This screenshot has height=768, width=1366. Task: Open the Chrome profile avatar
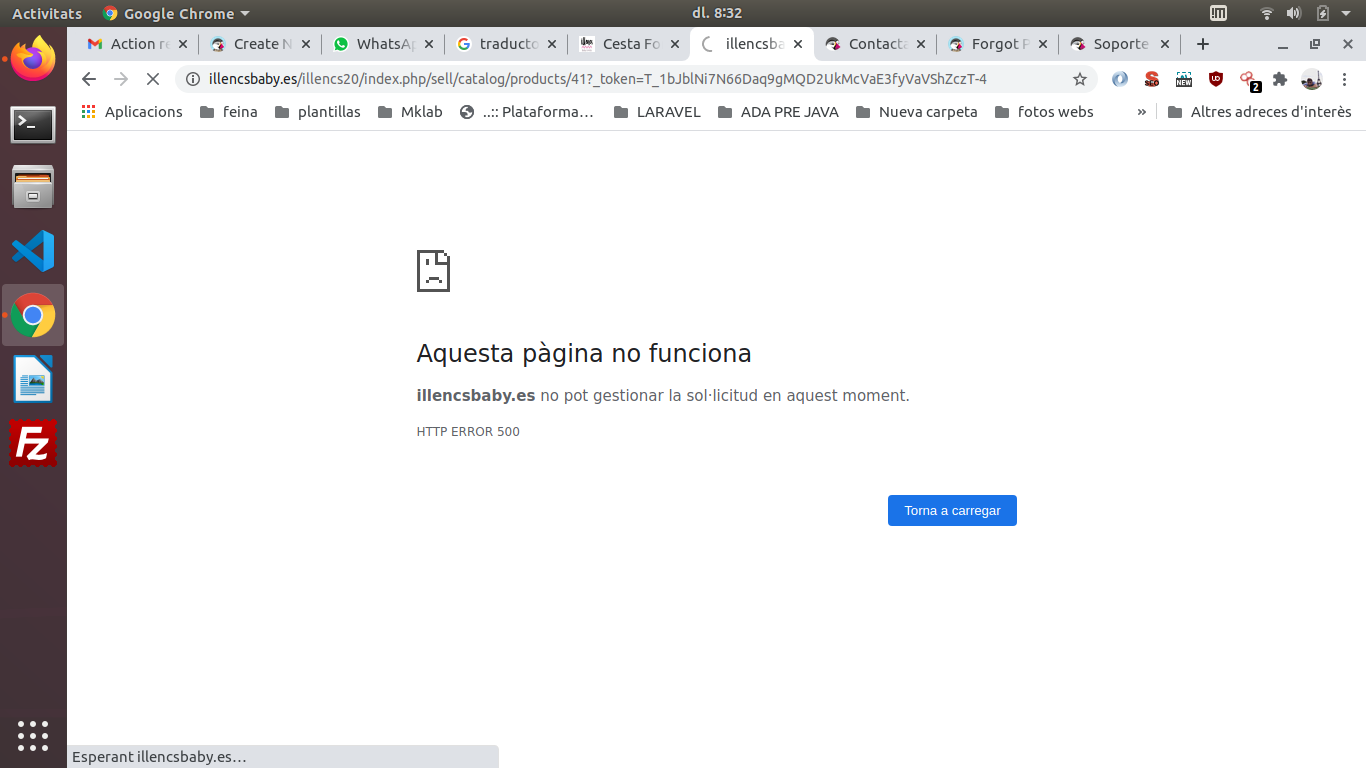[x=1312, y=79]
